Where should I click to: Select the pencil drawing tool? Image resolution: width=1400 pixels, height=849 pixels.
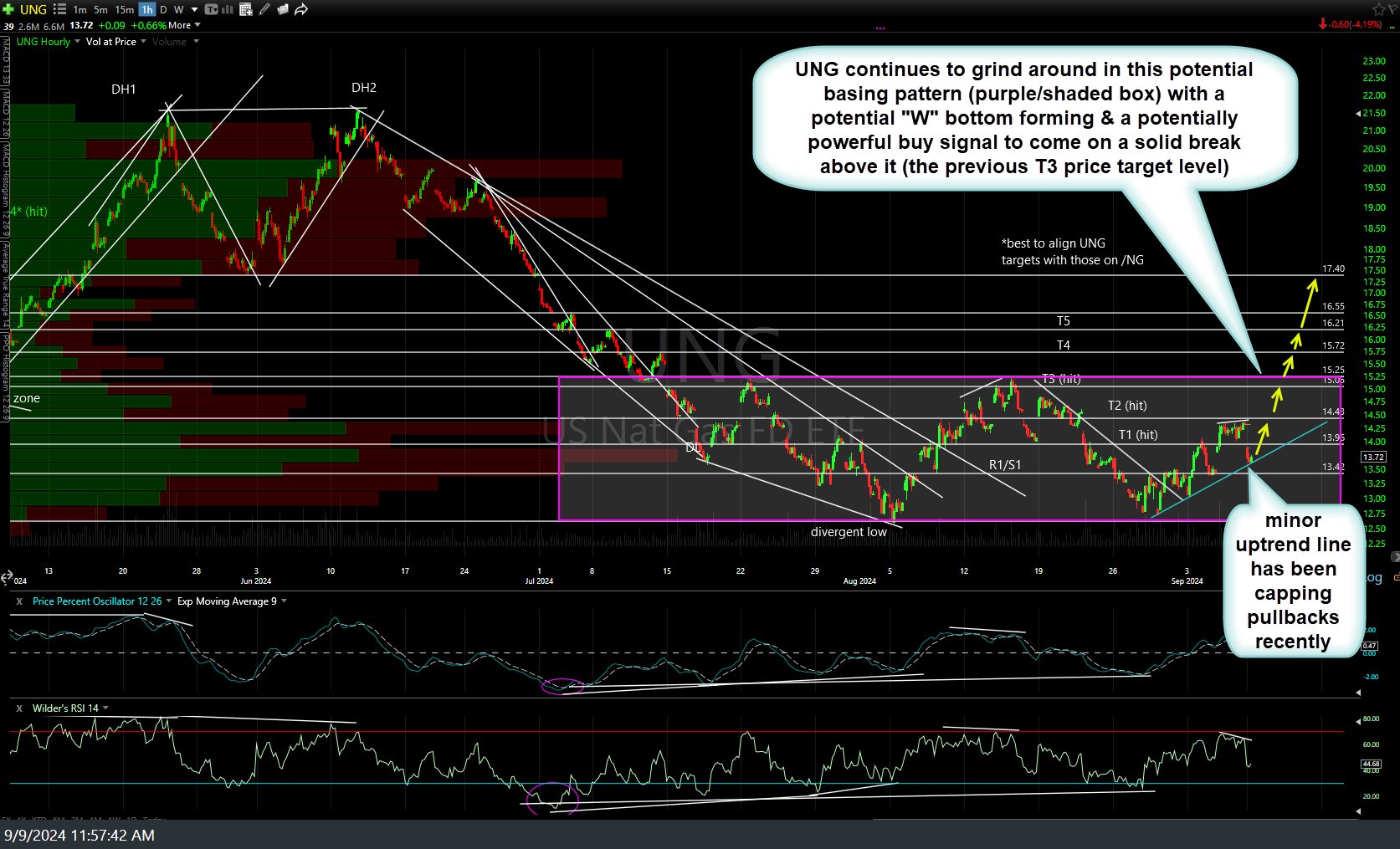pyautogui.click(x=264, y=9)
